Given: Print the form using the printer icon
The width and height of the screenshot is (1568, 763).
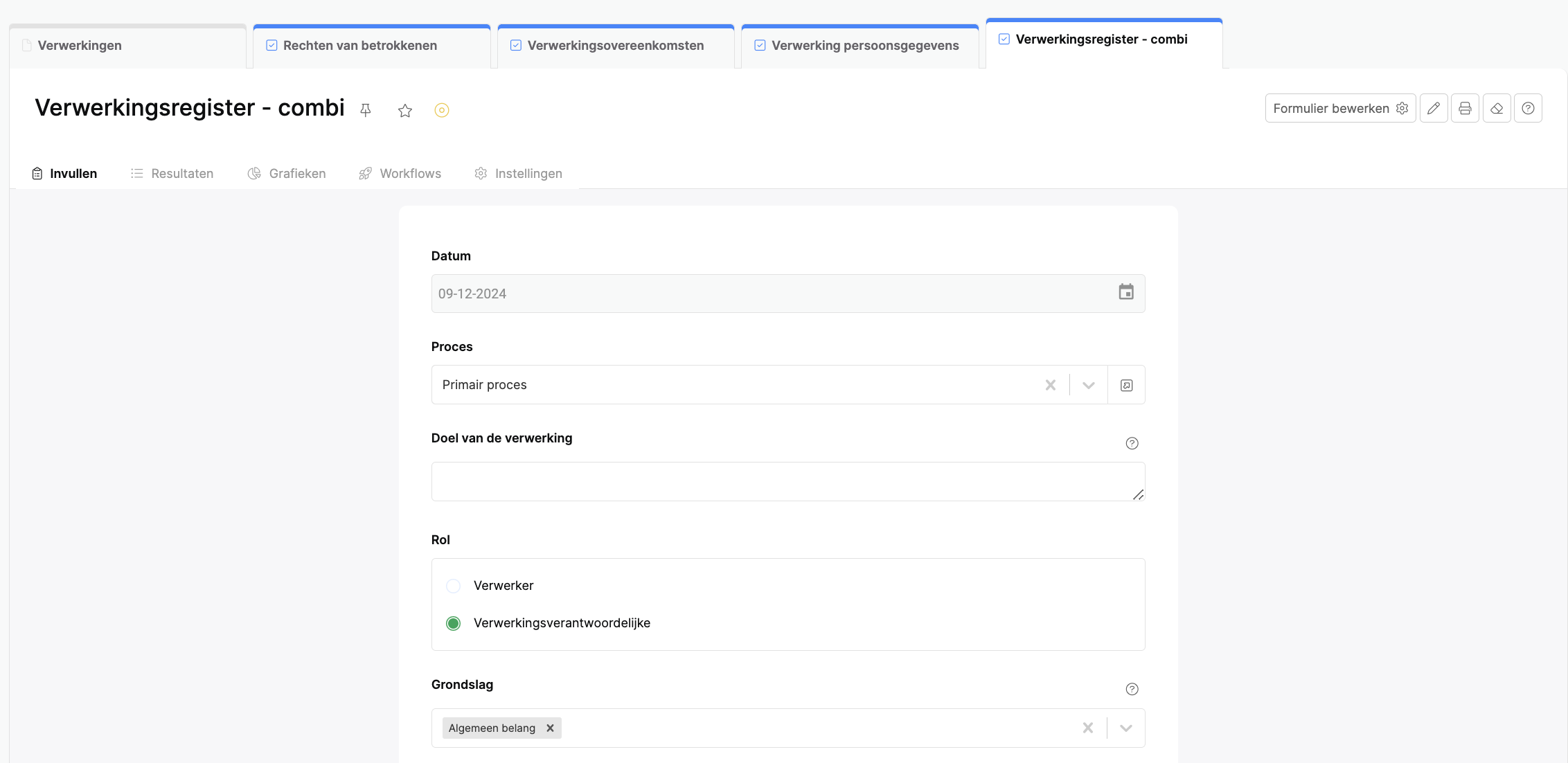Looking at the screenshot, I should pyautogui.click(x=1465, y=108).
